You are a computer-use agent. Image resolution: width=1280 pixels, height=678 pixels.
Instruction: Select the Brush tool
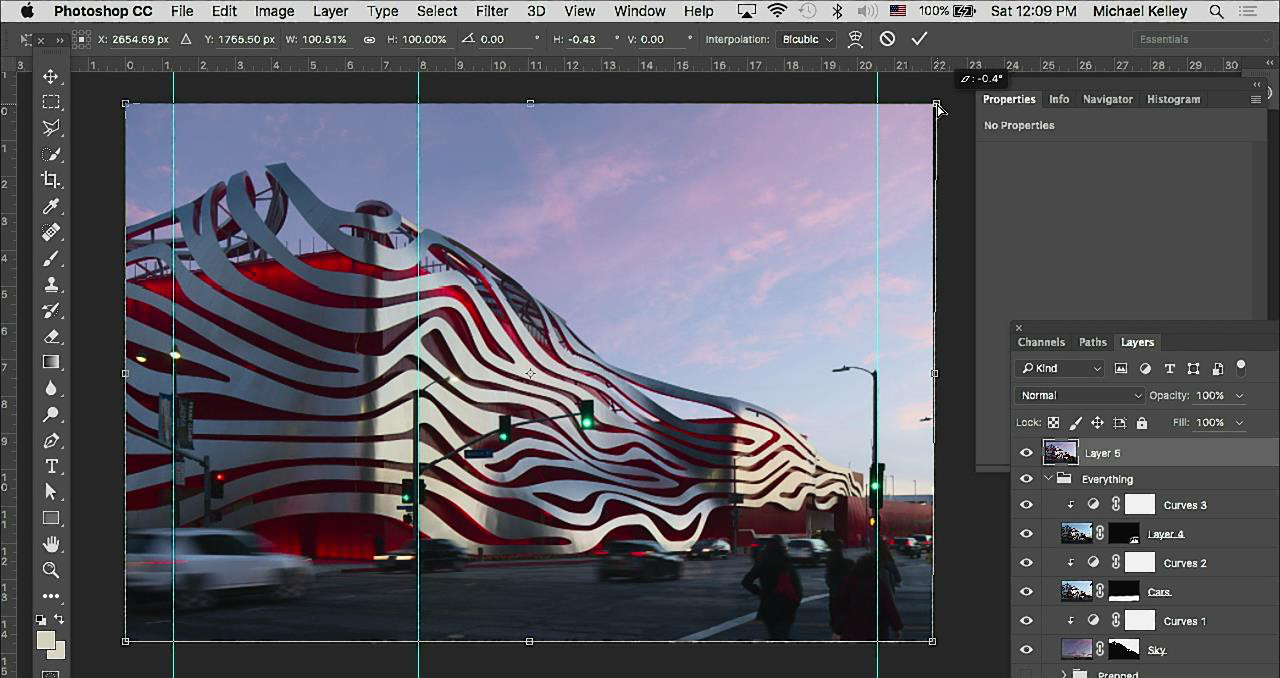coord(51,259)
